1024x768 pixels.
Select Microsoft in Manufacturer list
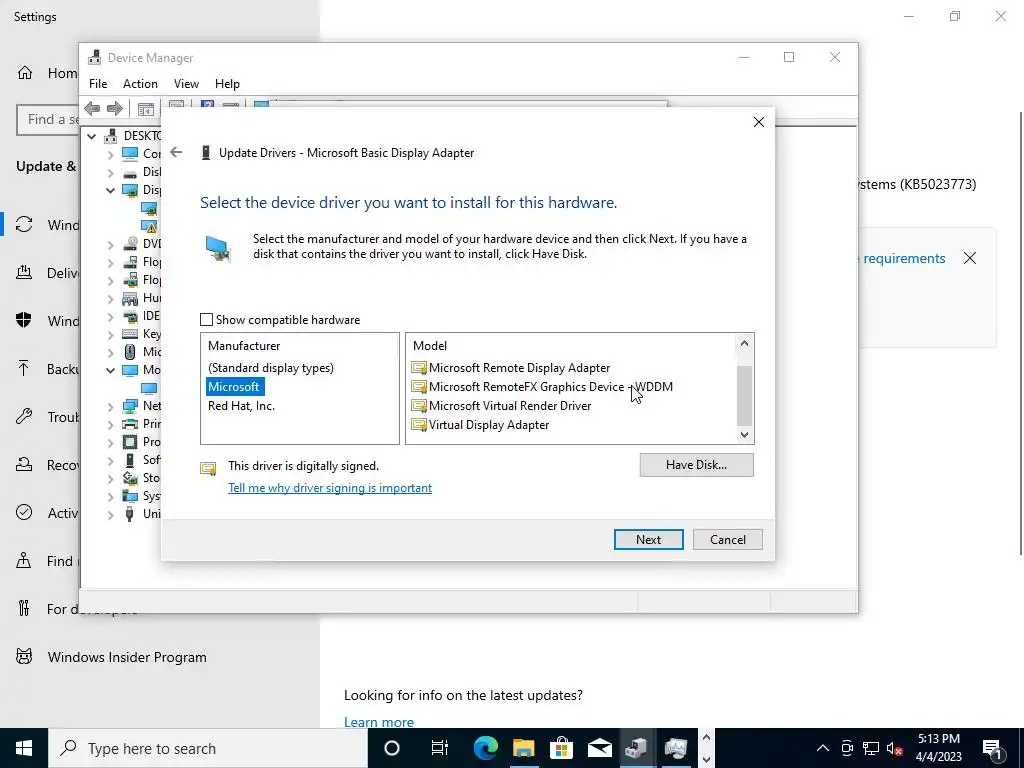[x=233, y=387]
